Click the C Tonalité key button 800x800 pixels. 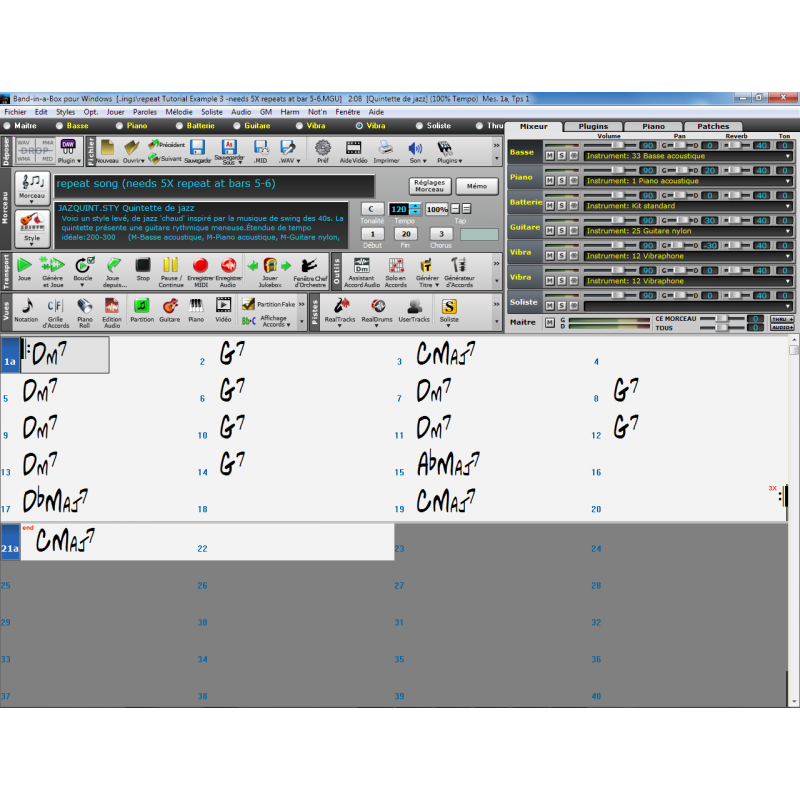[x=372, y=209]
